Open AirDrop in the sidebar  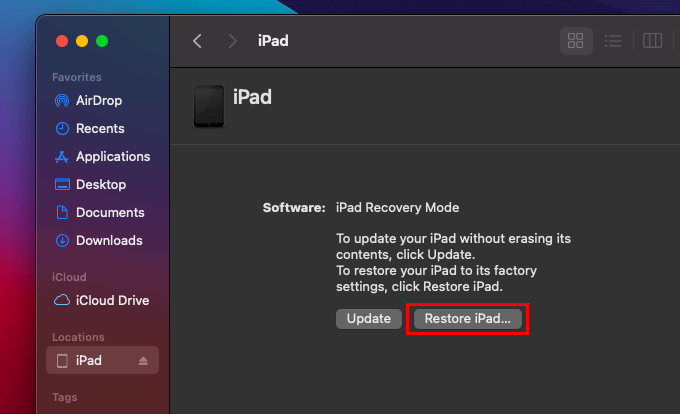click(x=88, y=101)
